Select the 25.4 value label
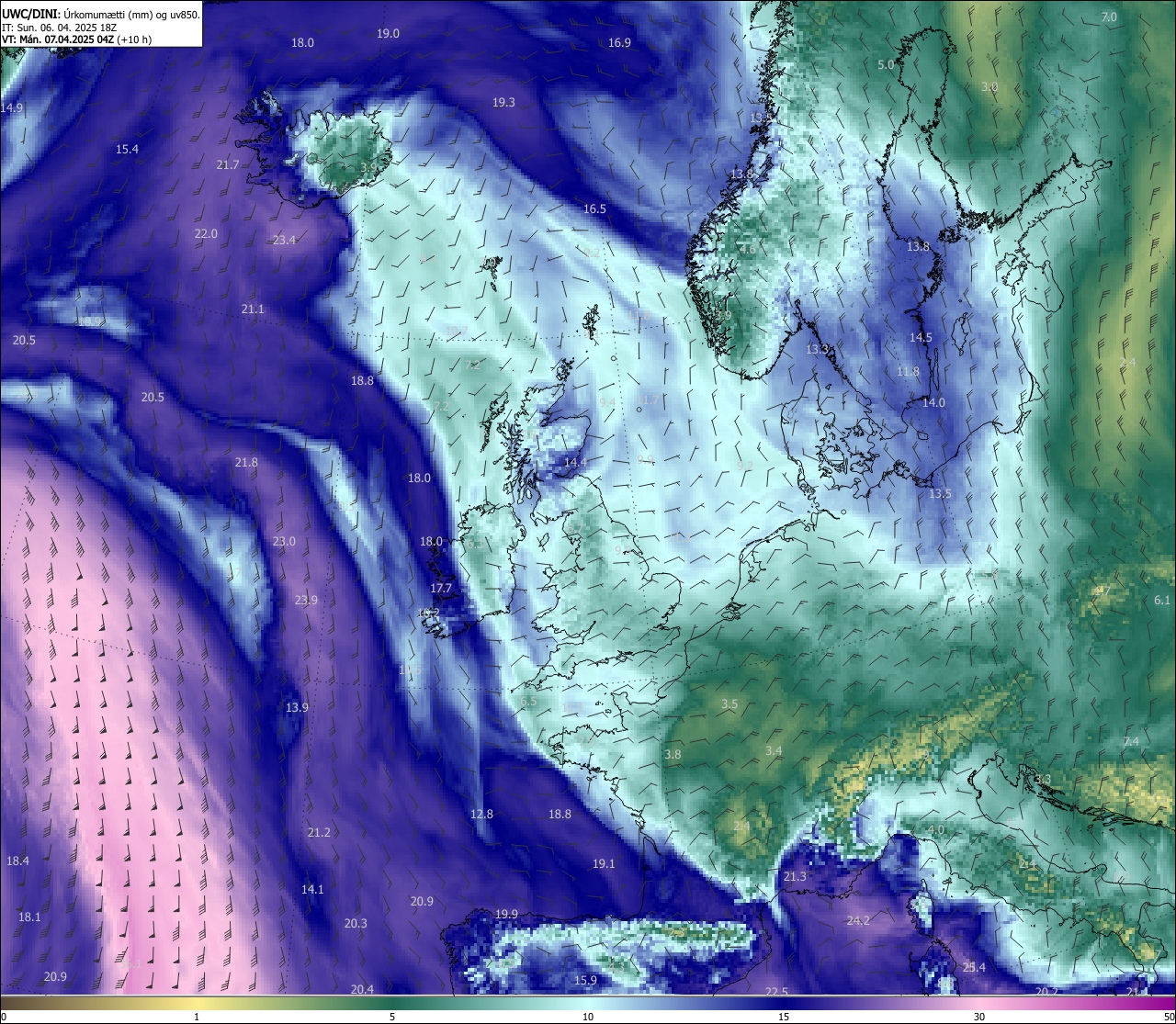 (974, 968)
